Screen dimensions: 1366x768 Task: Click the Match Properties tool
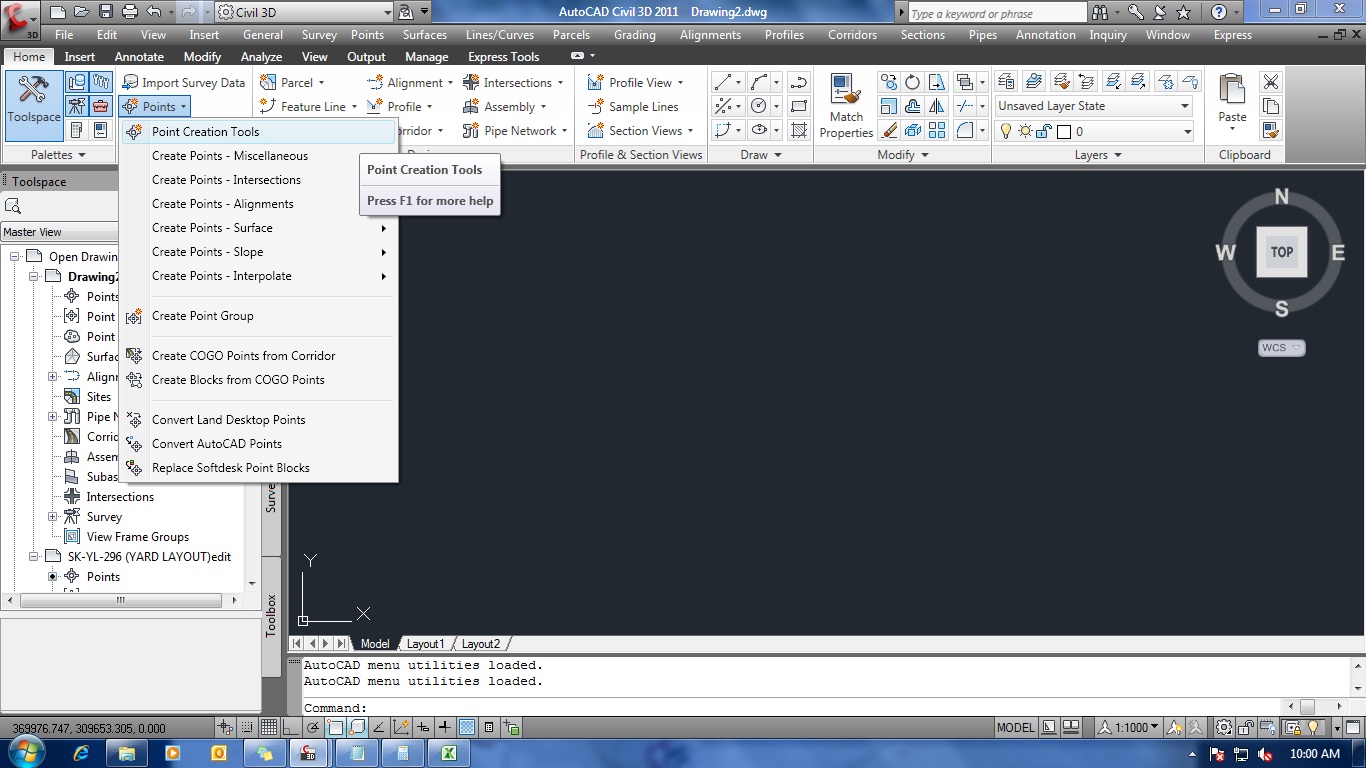[846, 105]
